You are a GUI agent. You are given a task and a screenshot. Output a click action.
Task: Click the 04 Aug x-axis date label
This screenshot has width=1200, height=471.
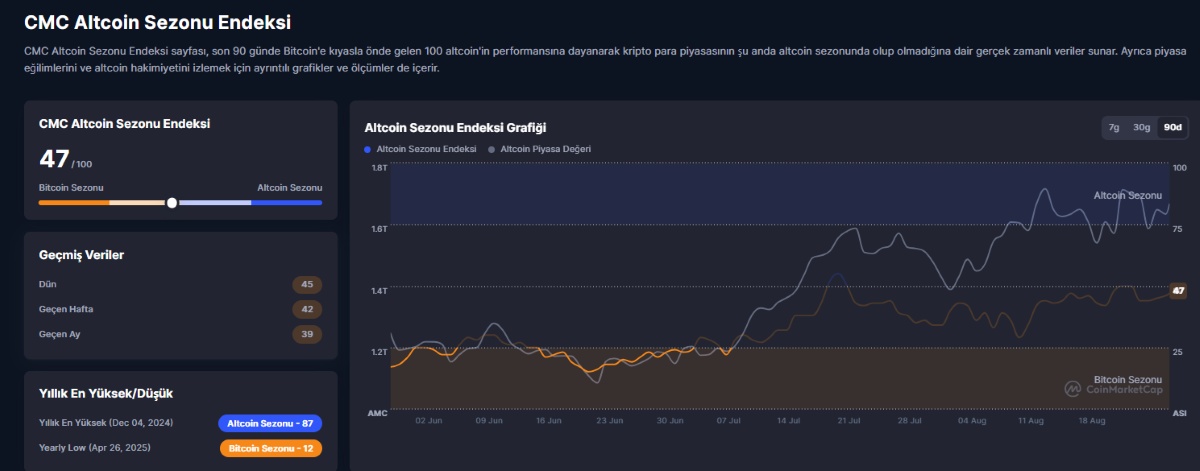coord(971,421)
